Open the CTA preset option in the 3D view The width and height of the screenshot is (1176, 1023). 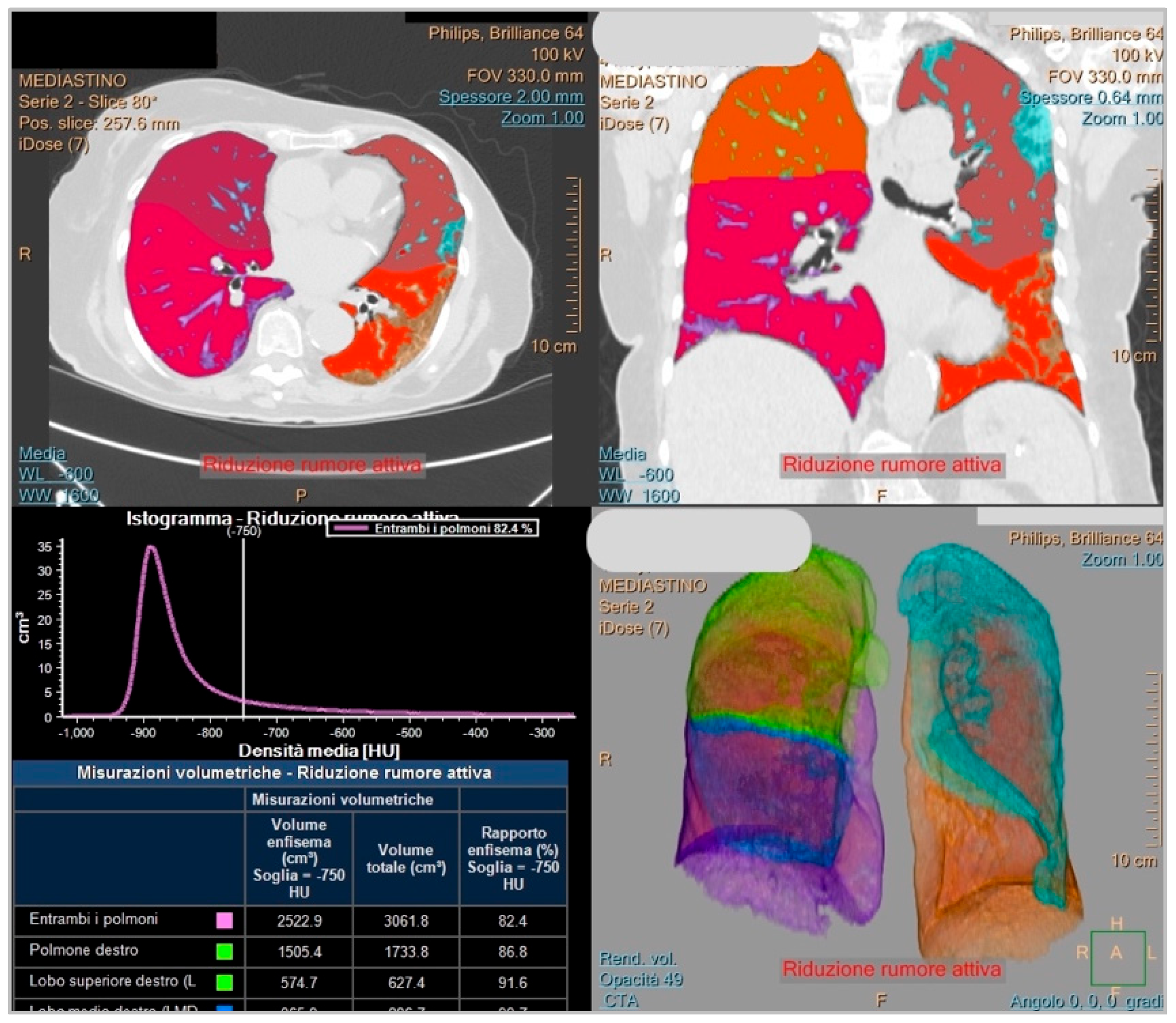[621, 1000]
